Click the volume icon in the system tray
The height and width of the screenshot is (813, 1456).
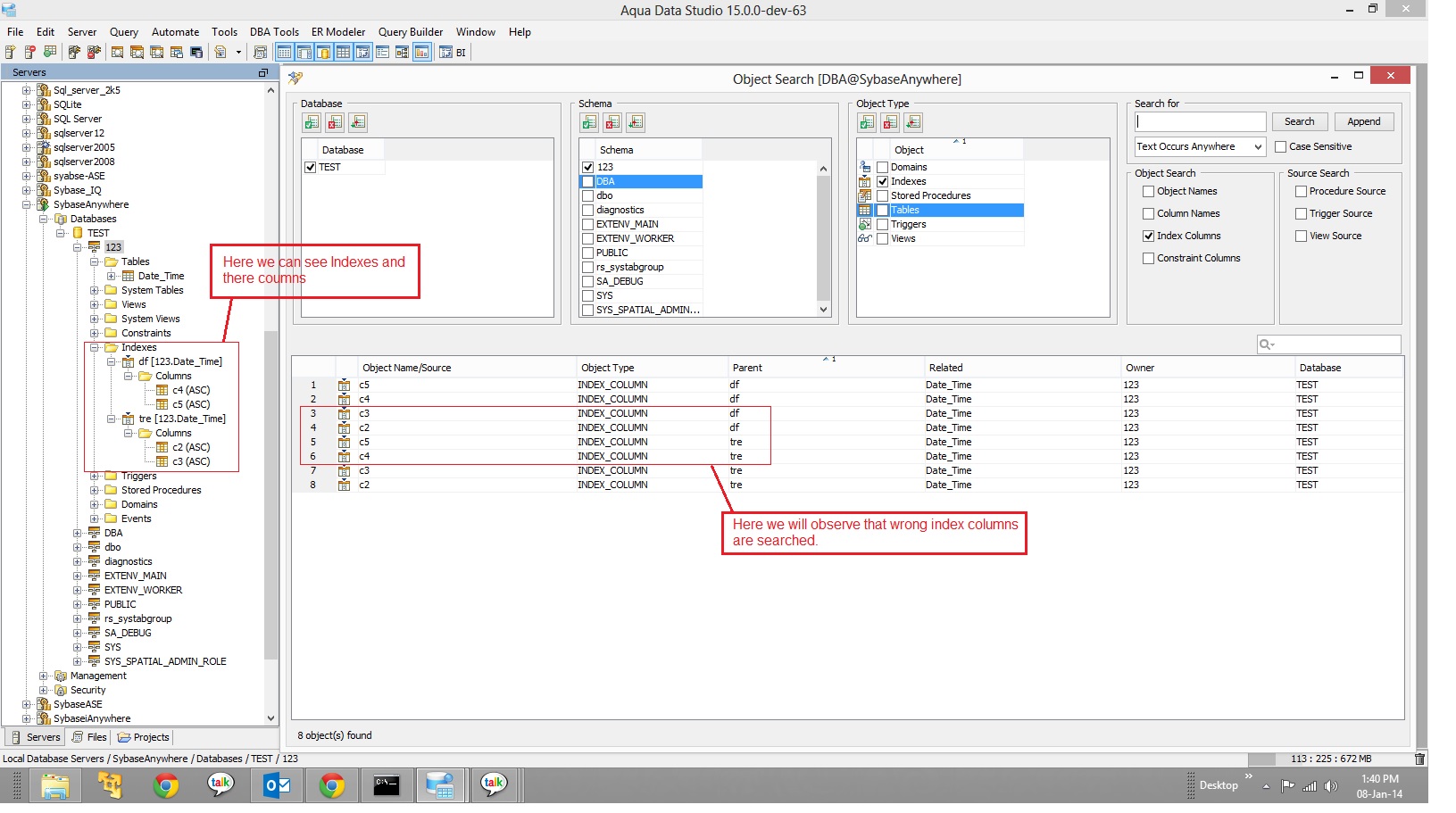pyautogui.click(x=1331, y=786)
